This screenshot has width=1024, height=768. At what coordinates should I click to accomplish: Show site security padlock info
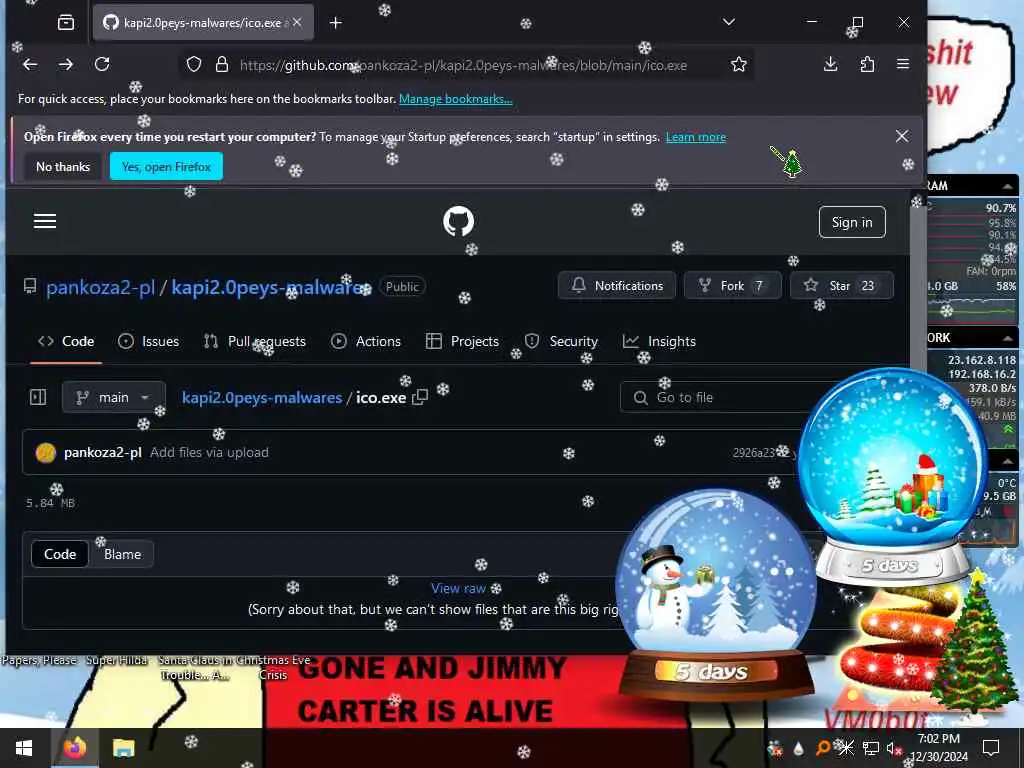click(x=222, y=65)
